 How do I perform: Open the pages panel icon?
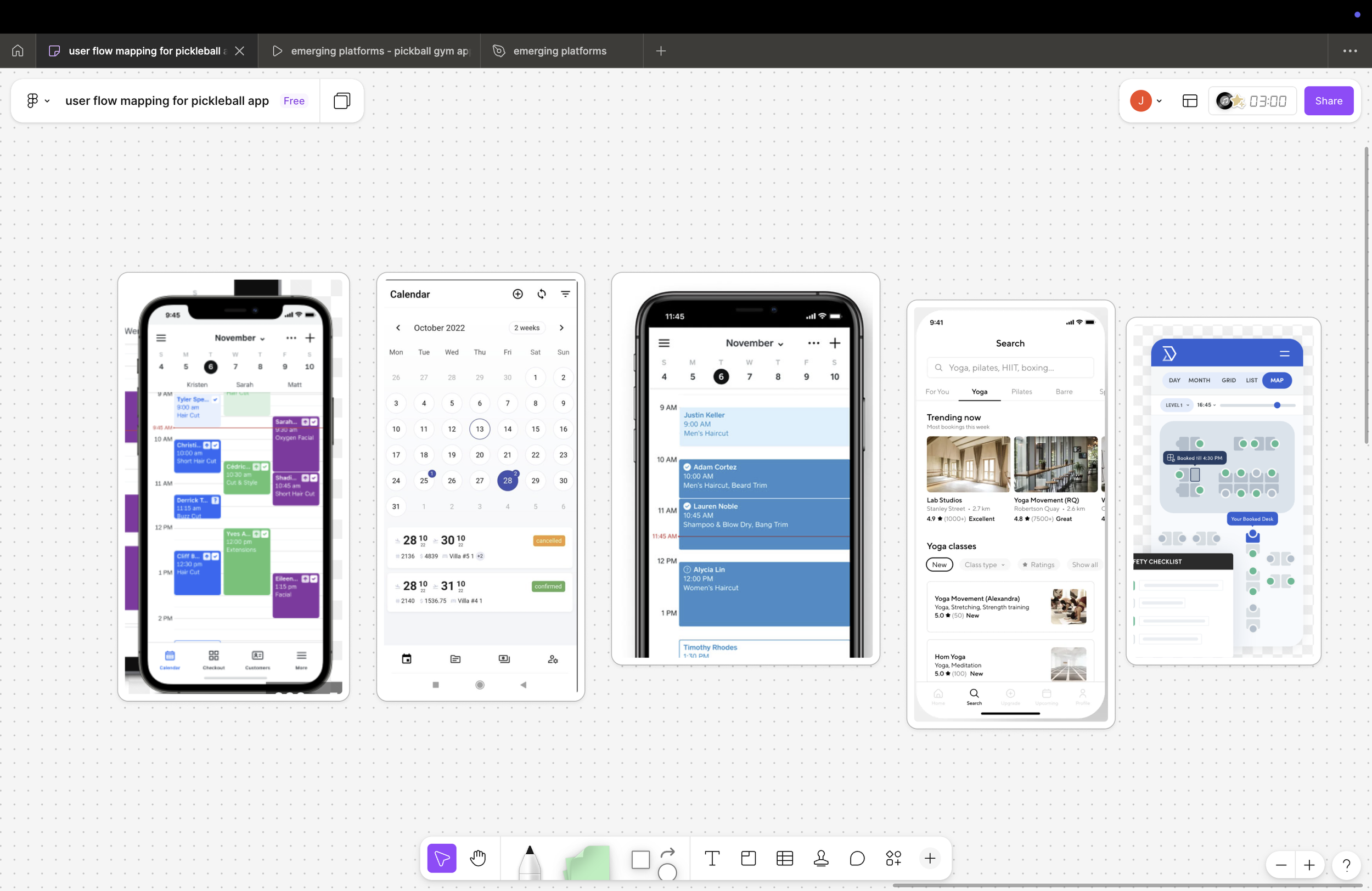(341, 101)
